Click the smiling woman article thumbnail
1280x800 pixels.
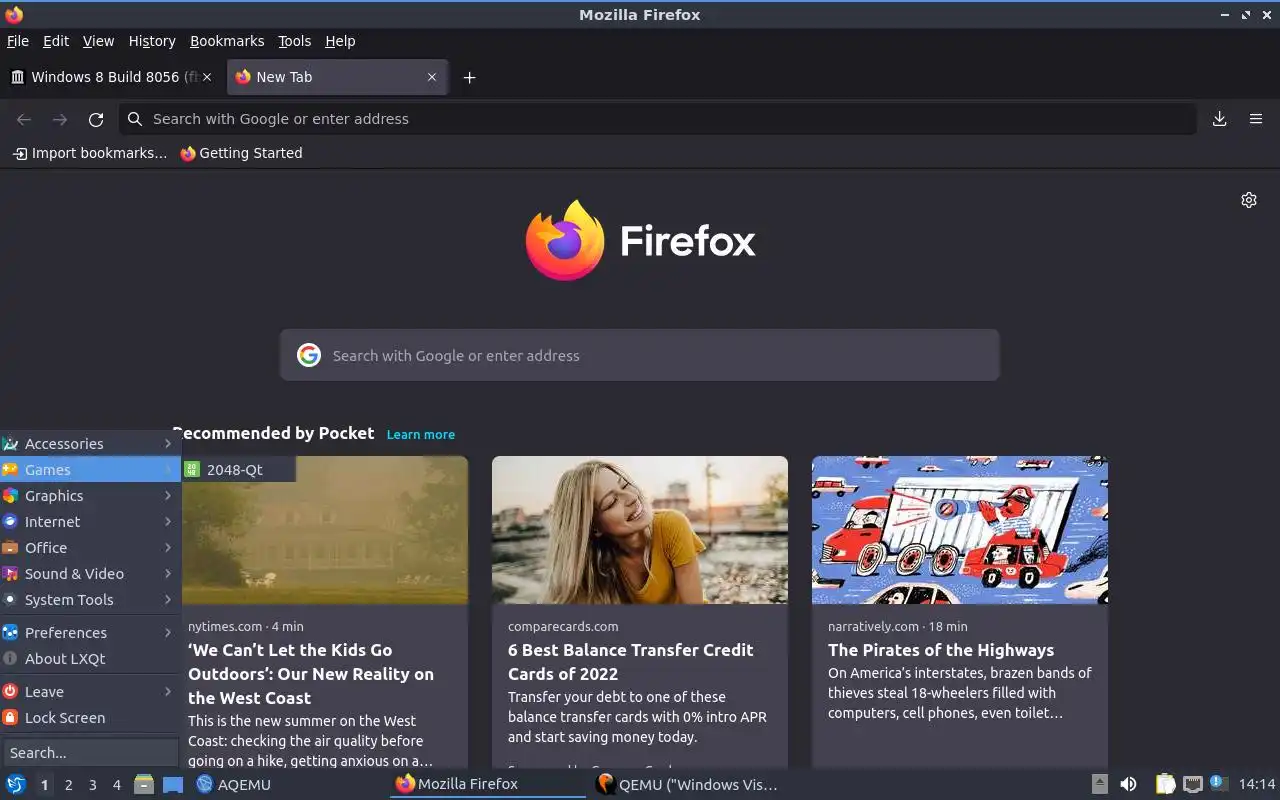640,530
